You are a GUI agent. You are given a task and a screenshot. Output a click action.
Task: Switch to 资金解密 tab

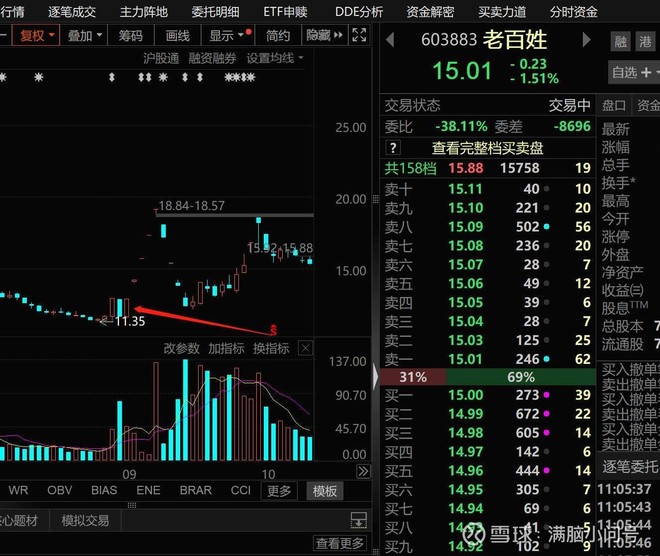click(430, 12)
